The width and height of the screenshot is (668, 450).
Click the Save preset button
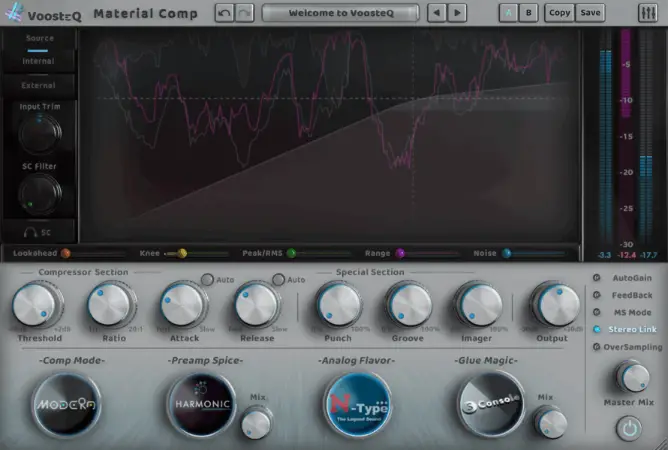tap(590, 13)
